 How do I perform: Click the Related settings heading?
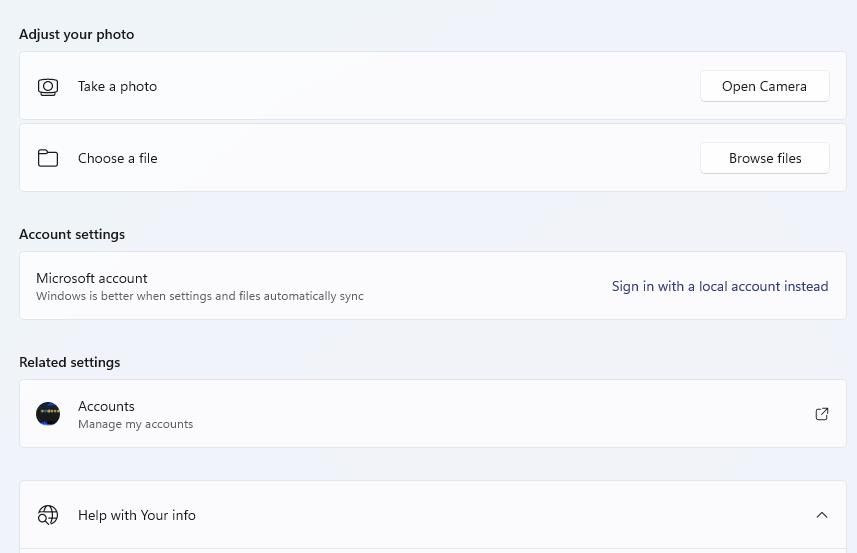point(70,362)
